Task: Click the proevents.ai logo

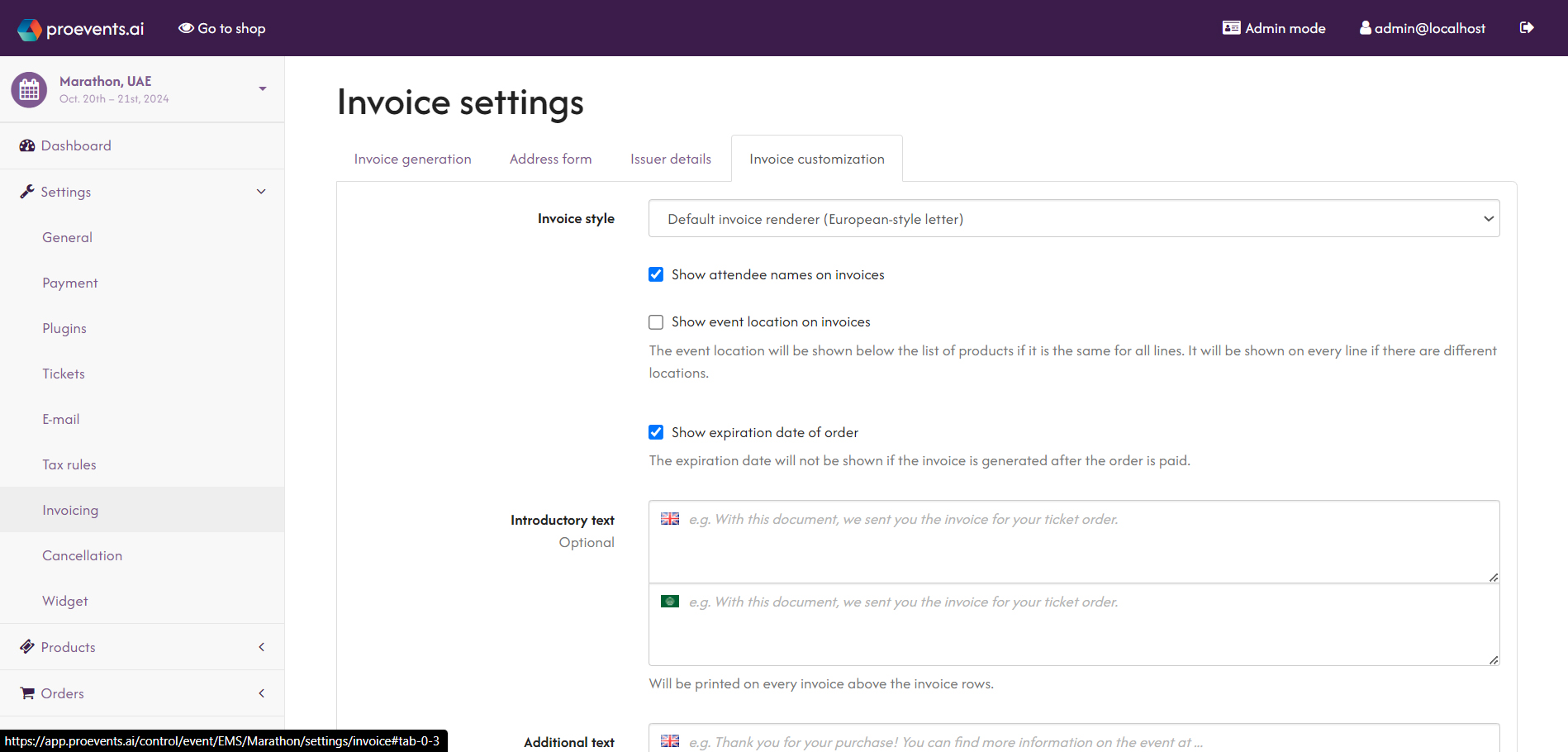Action: (x=79, y=27)
